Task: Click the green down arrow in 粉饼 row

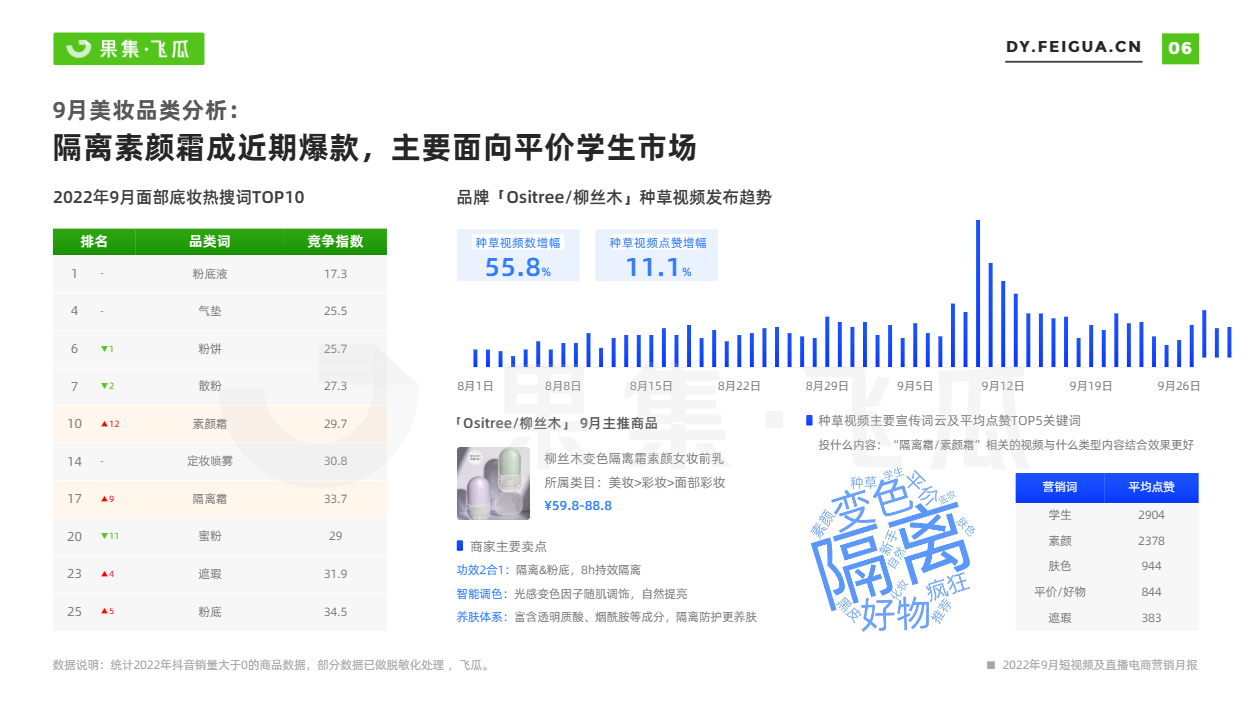Action: [103, 349]
